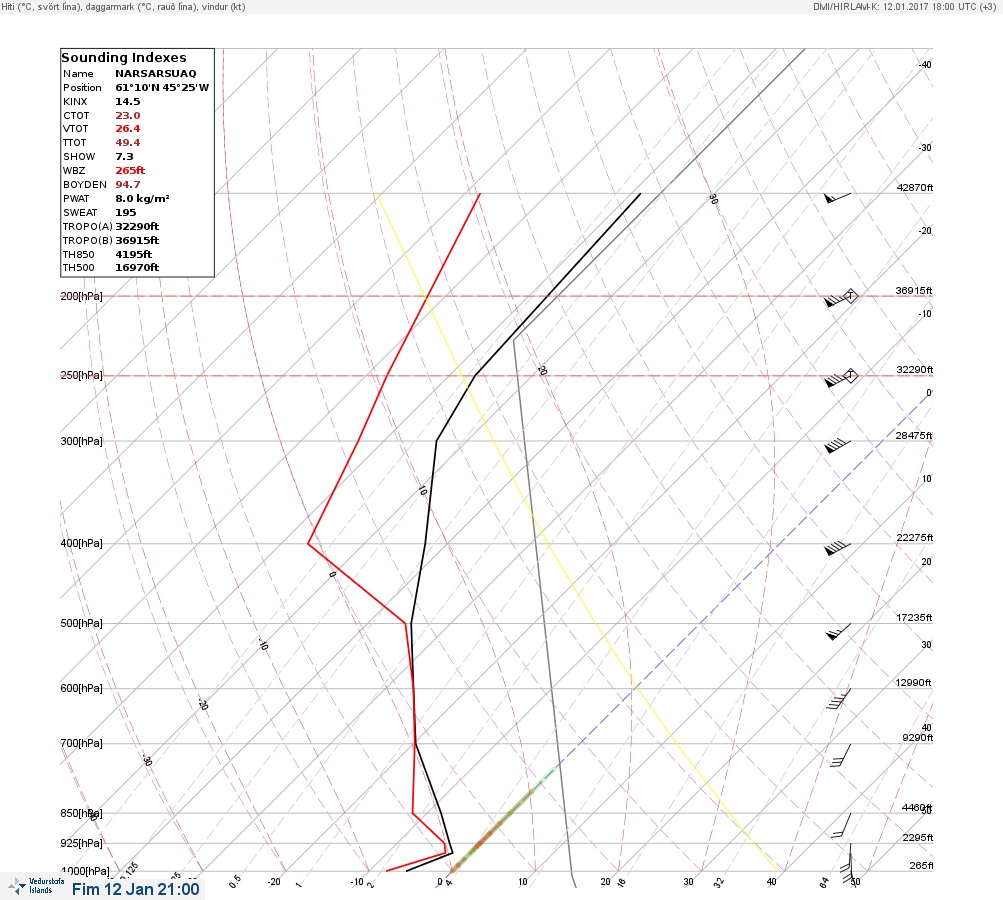Click the wind barb at 700 hPa level
Screen dimensions: 1003x900
coord(841,755)
